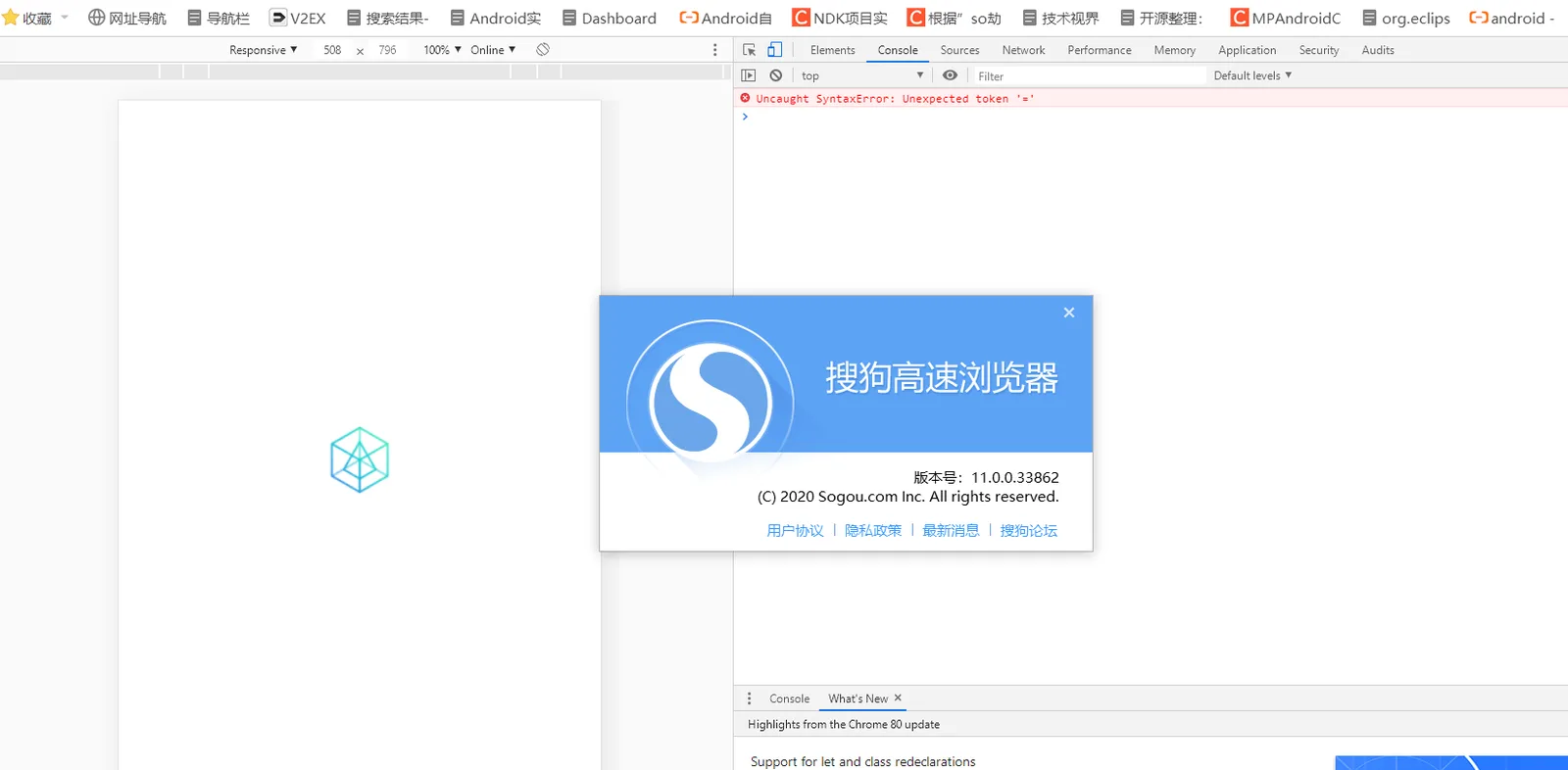
Task: Open the 用户协议 link
Action: click(x=795, y=530)
